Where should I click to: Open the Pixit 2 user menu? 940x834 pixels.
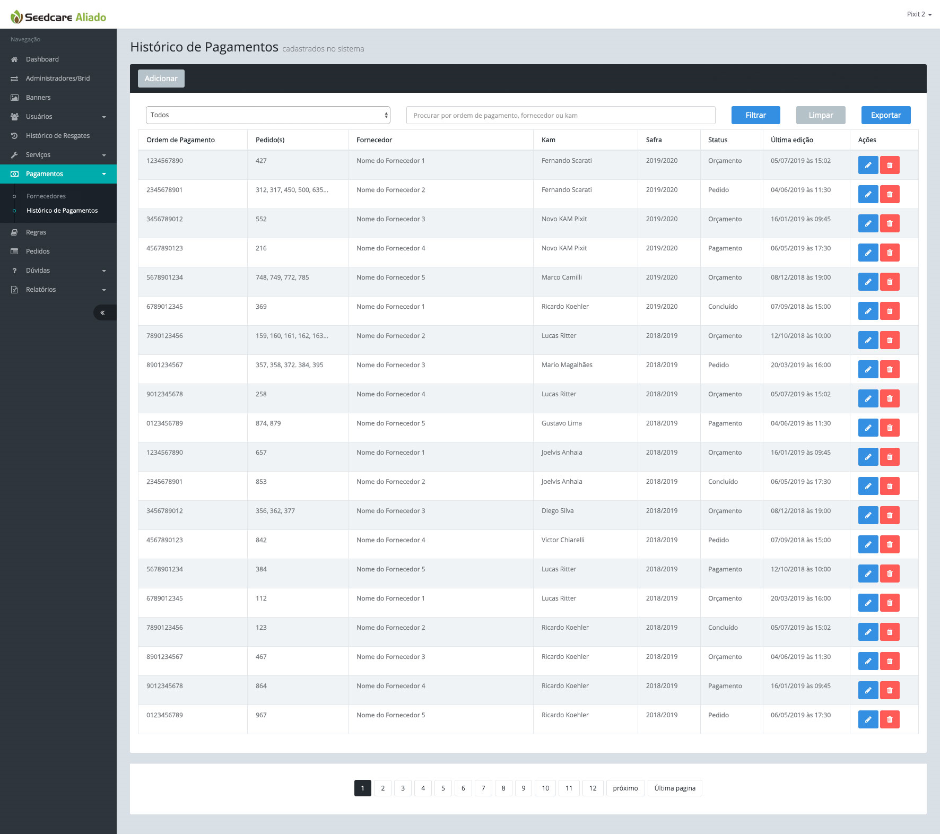(x=918, y=14)
